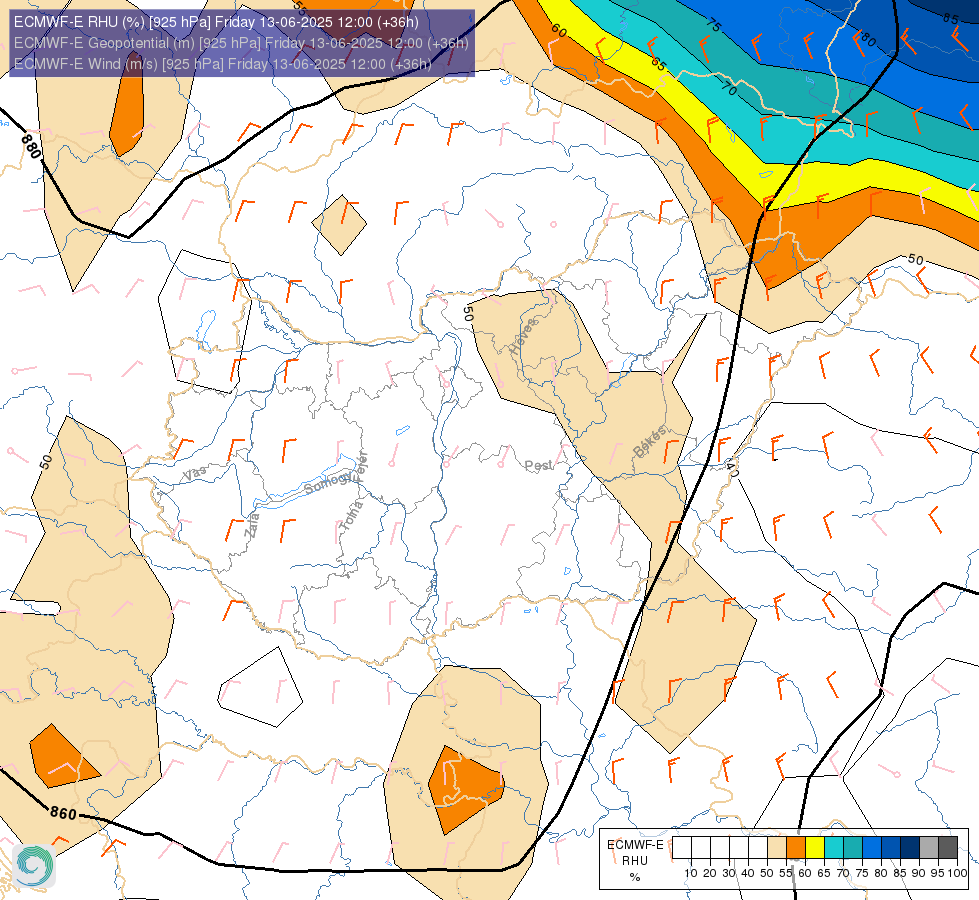This screenshot has width=979, height=900.
Task: Pick the beige 50-55% legend swatch
Action: click(777, 848)
